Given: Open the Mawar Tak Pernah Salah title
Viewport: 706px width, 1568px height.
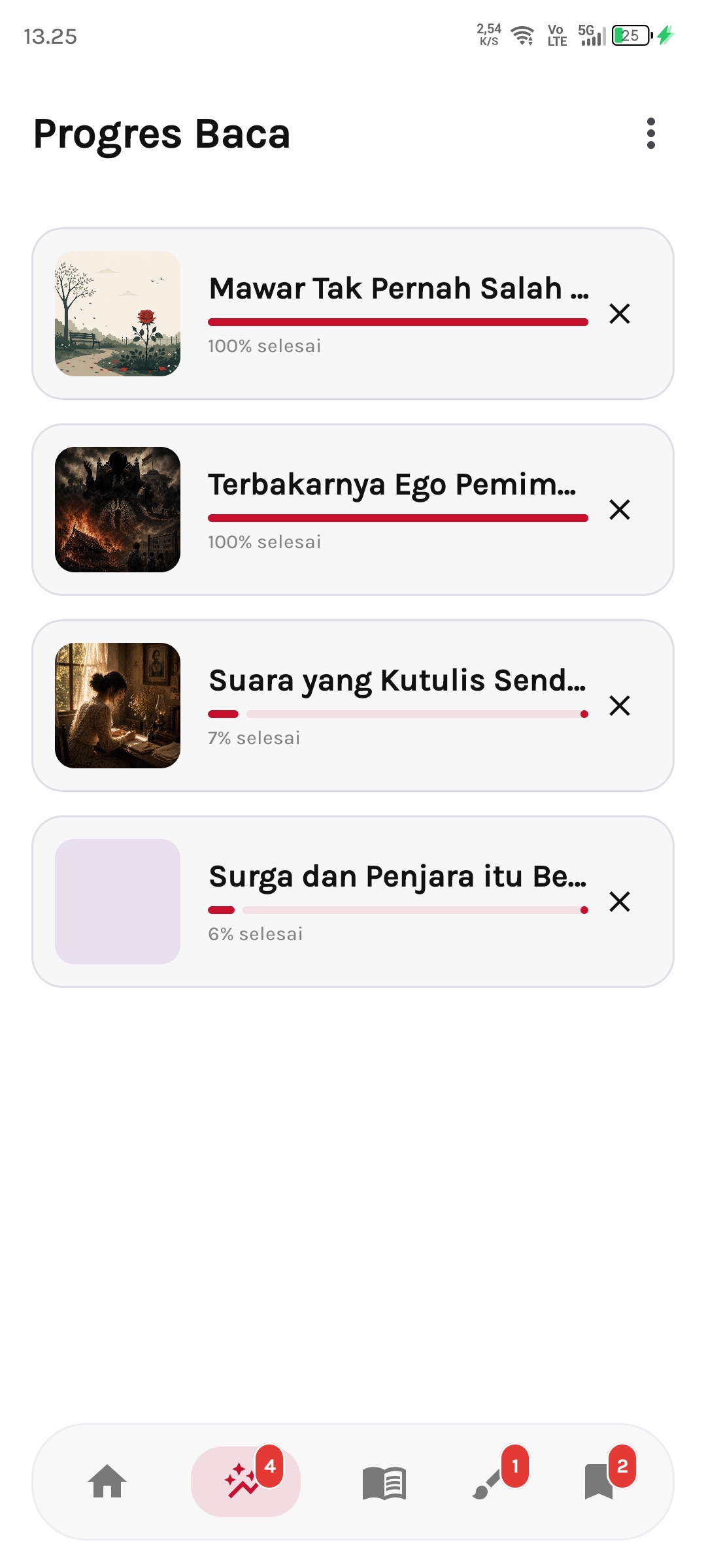Looking at the screenshot, I should (x=399, y=288).
